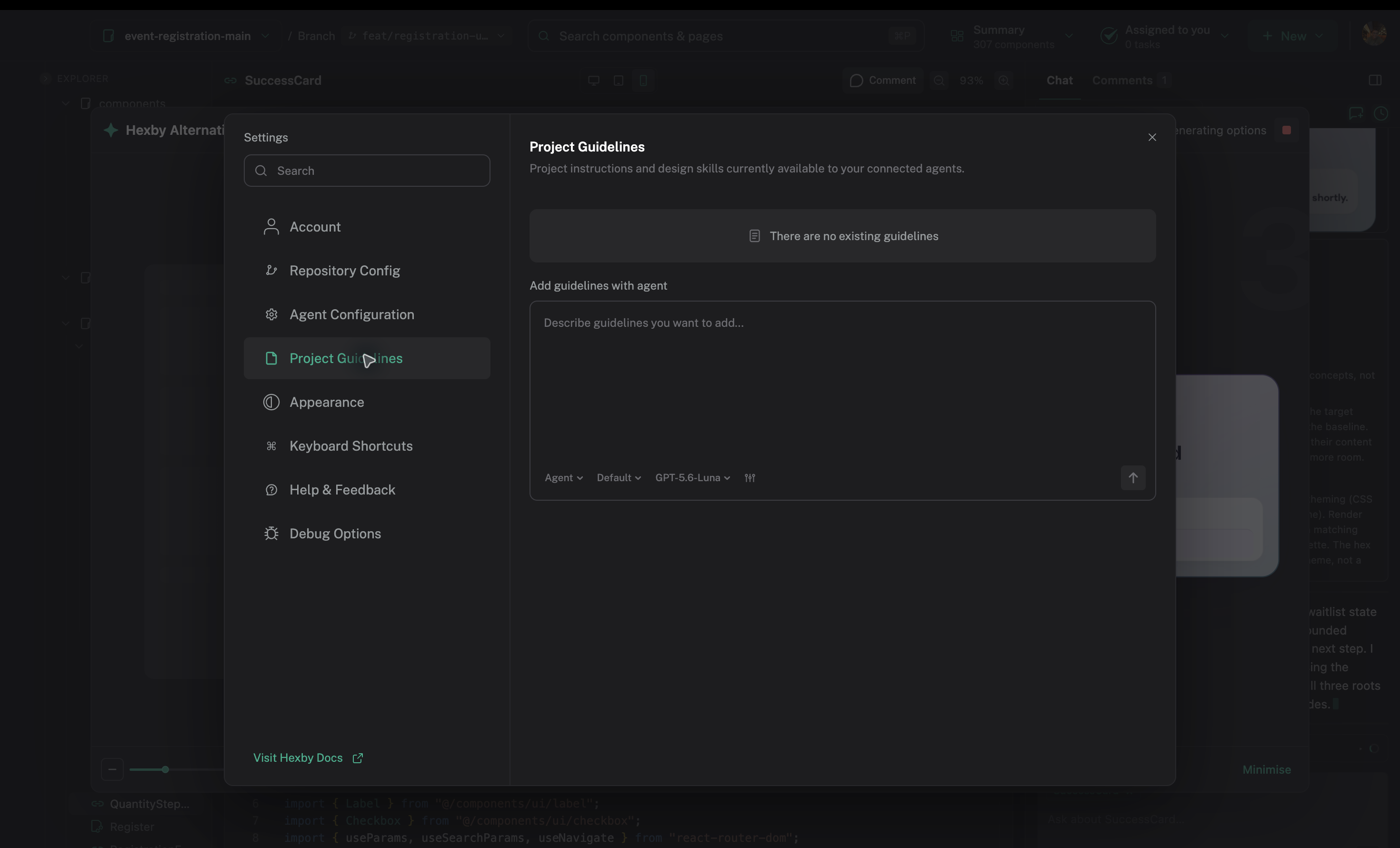Select mobile viewport preview icon

tap(642, 80)
